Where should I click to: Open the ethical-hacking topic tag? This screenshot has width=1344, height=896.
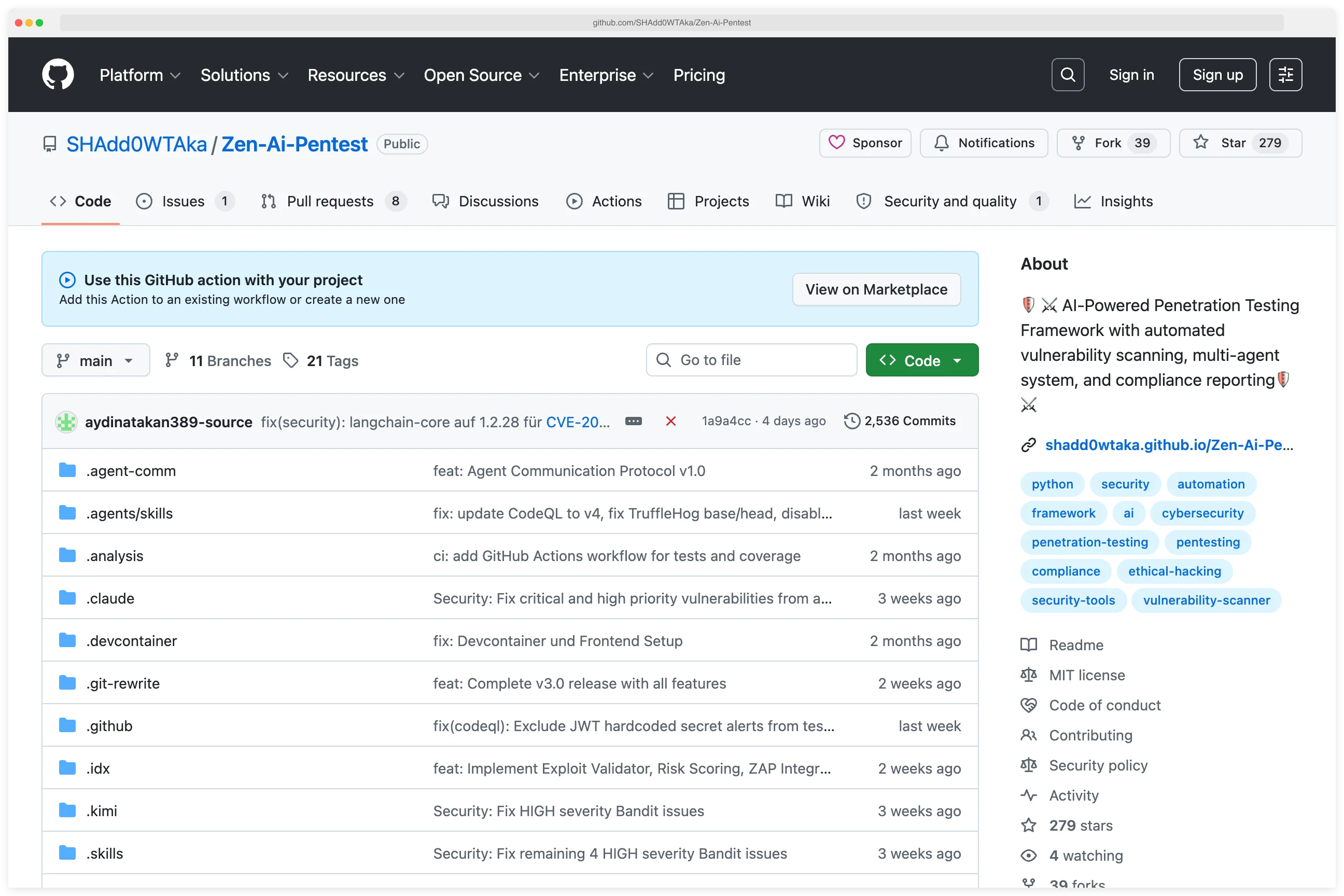tap(1174, 571)
